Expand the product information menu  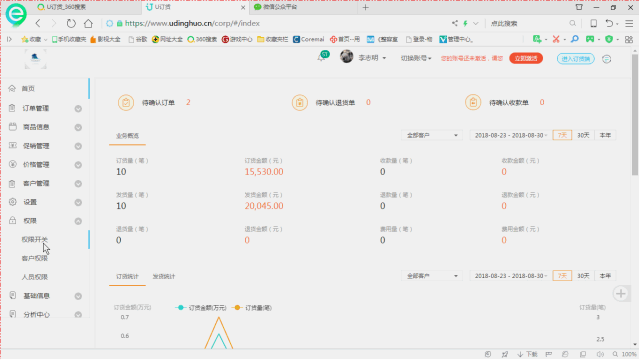coord(78,127)
